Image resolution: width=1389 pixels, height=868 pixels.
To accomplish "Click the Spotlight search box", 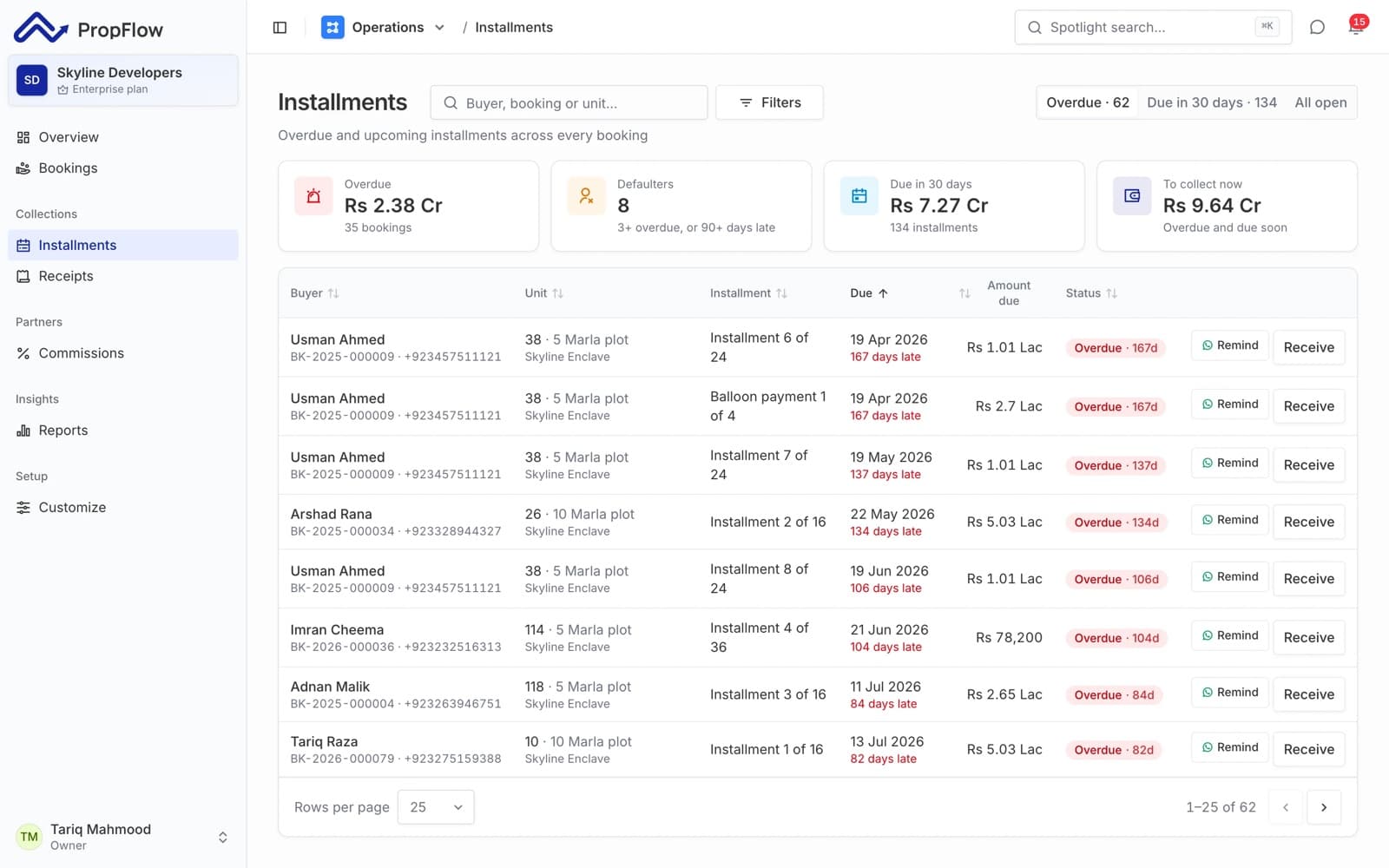I will 1153,28.
